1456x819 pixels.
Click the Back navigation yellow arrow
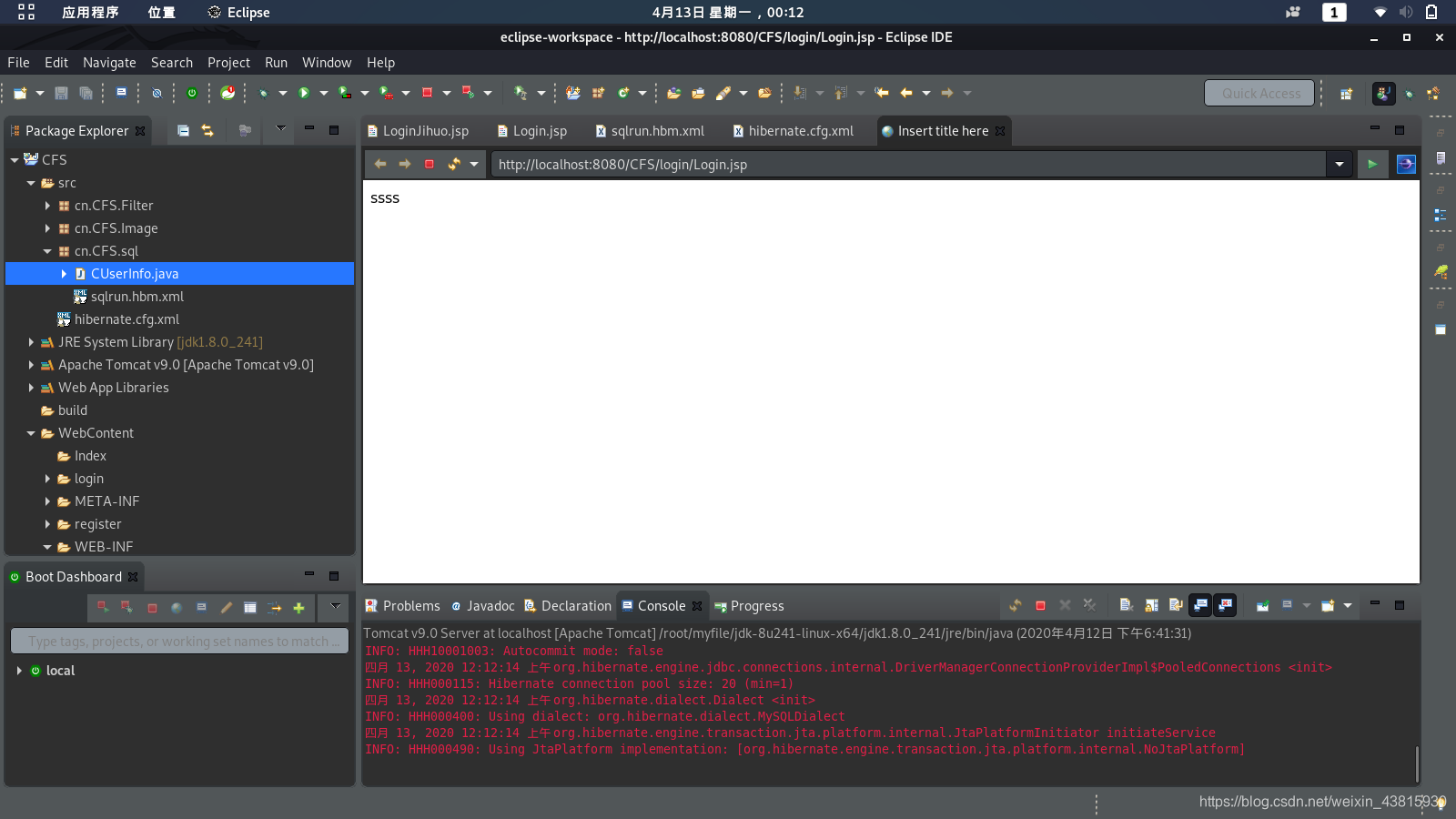click(906, 93)
